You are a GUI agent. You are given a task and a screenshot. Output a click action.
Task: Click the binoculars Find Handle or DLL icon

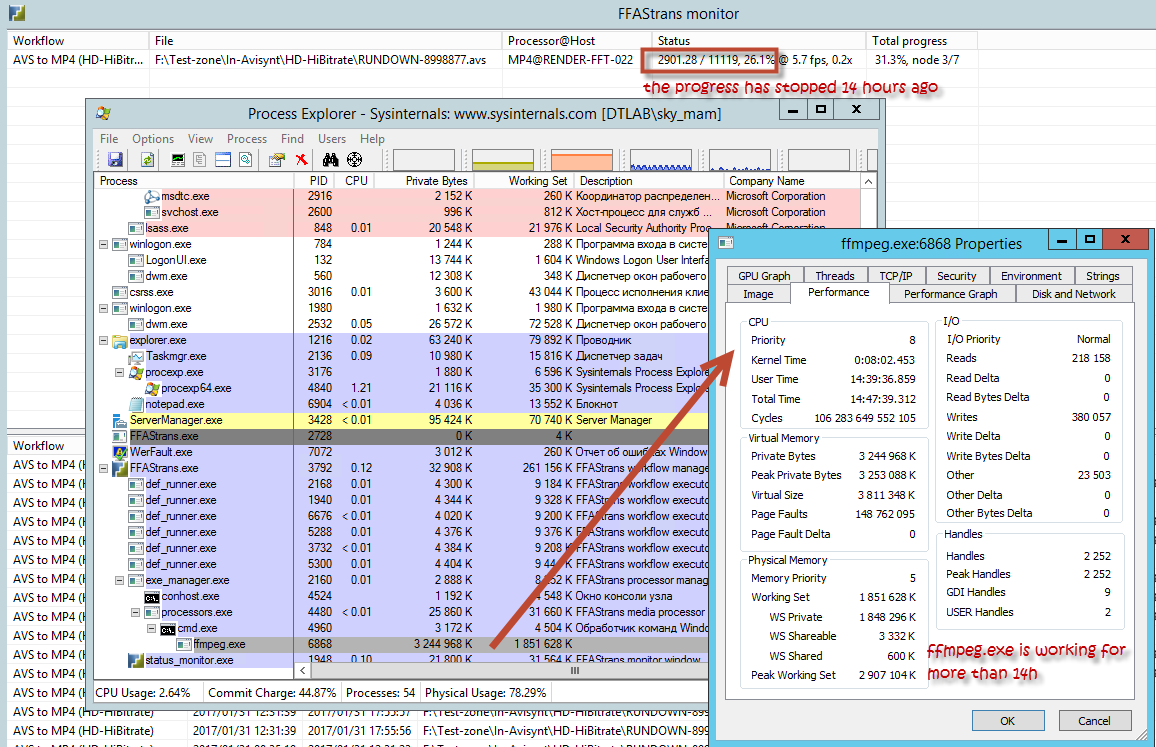pyautogui.click(x=330, y=159)
